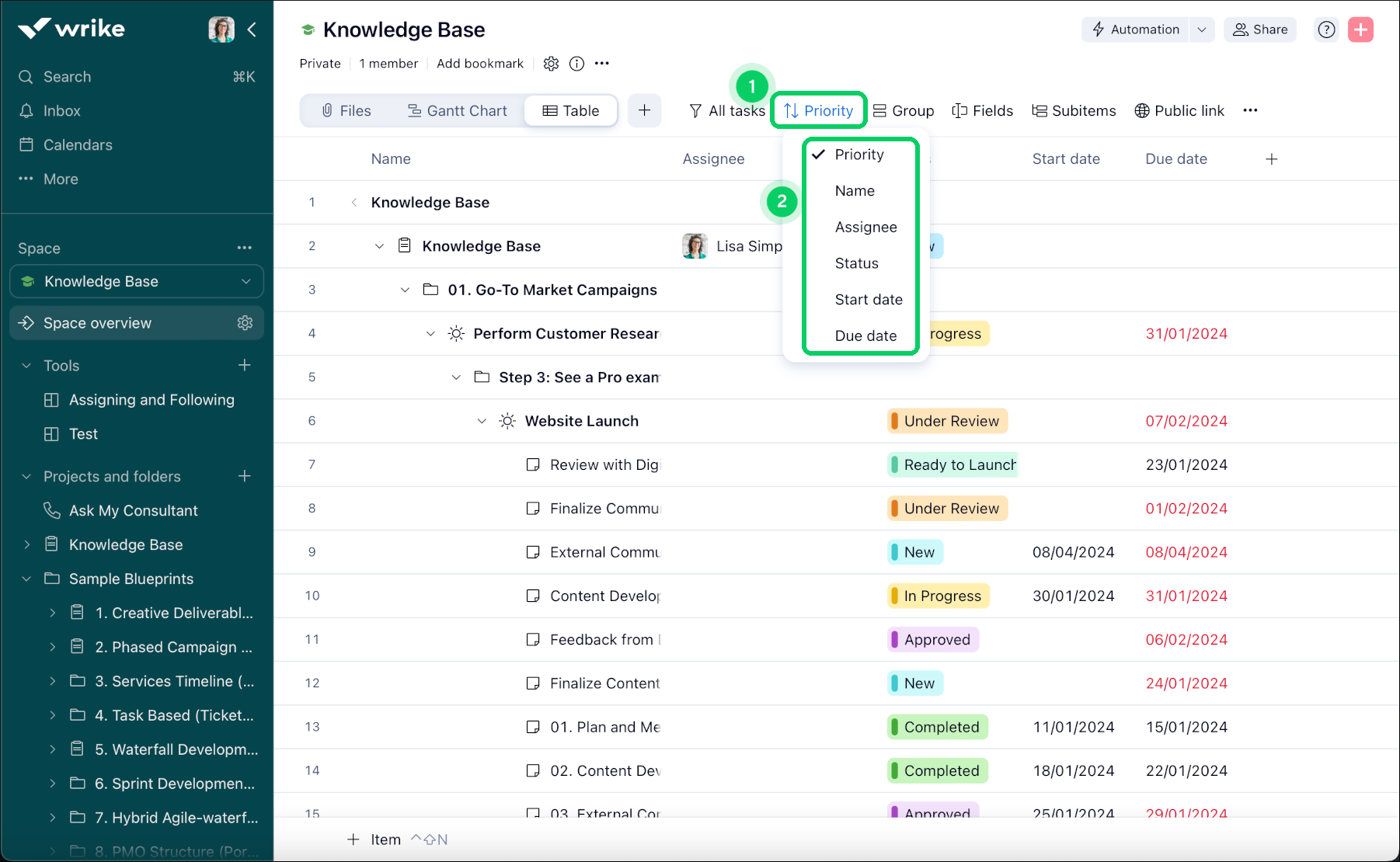Screen dimensions: 1400x862
Task: Open the help question mark icon
Action: coord(1326,30)
